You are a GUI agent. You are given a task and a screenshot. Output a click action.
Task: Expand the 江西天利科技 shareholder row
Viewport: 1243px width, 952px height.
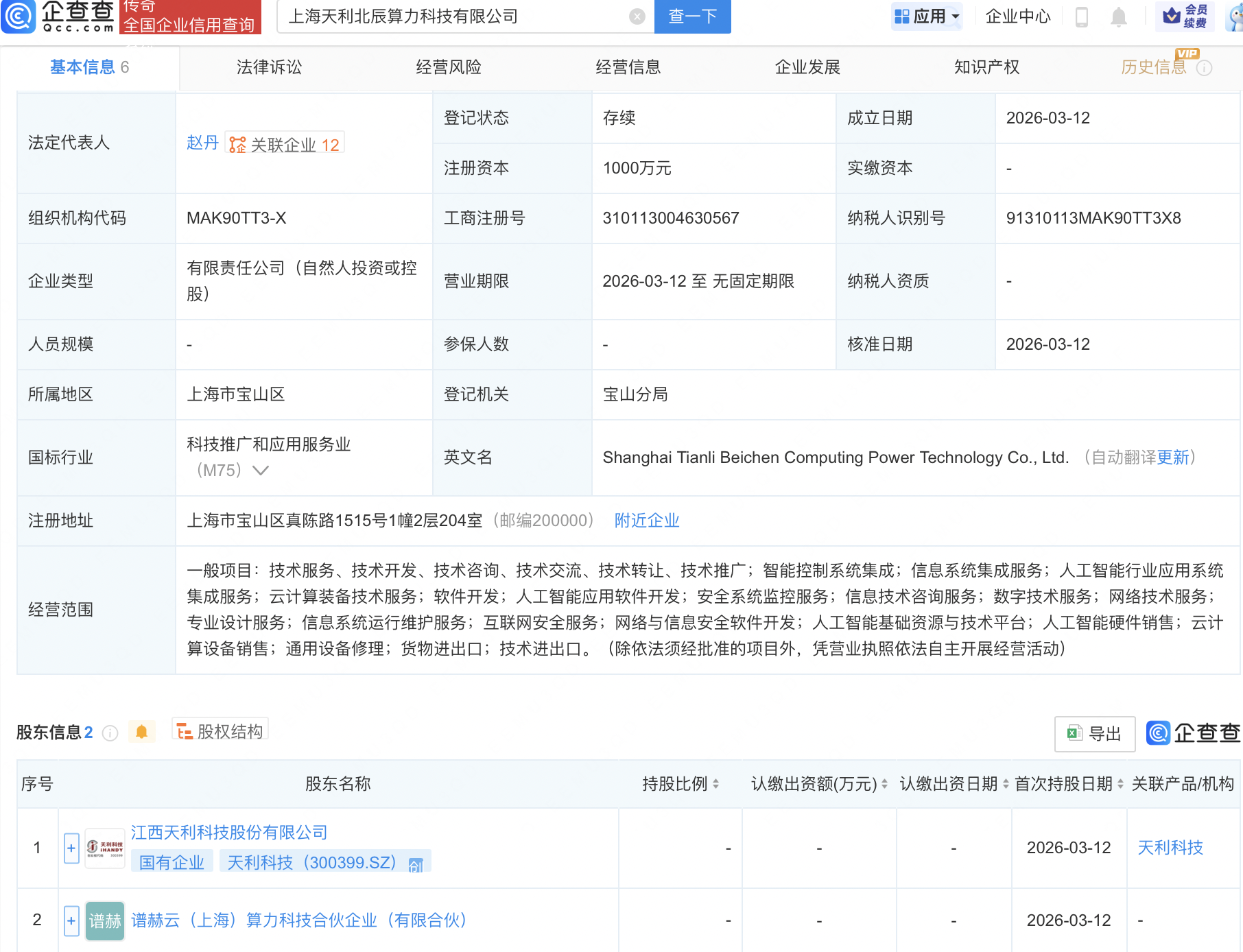click(x=71, y=848)
